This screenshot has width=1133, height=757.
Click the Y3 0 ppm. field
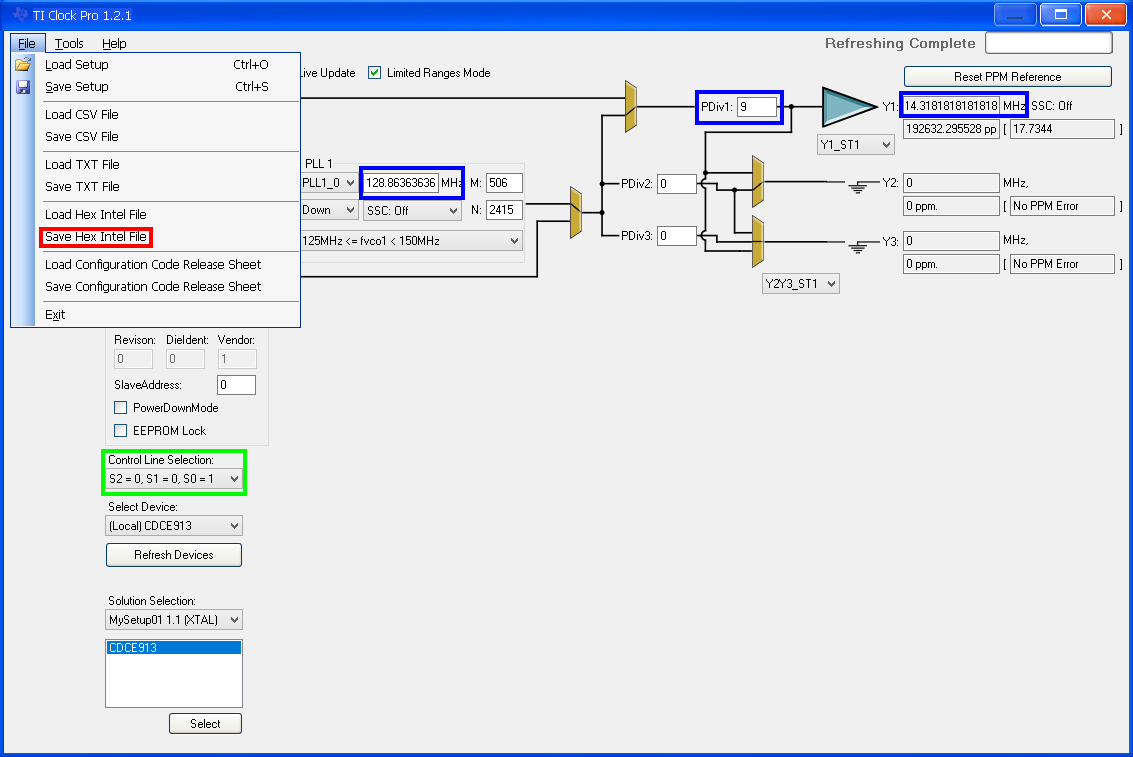click(951, 264)
